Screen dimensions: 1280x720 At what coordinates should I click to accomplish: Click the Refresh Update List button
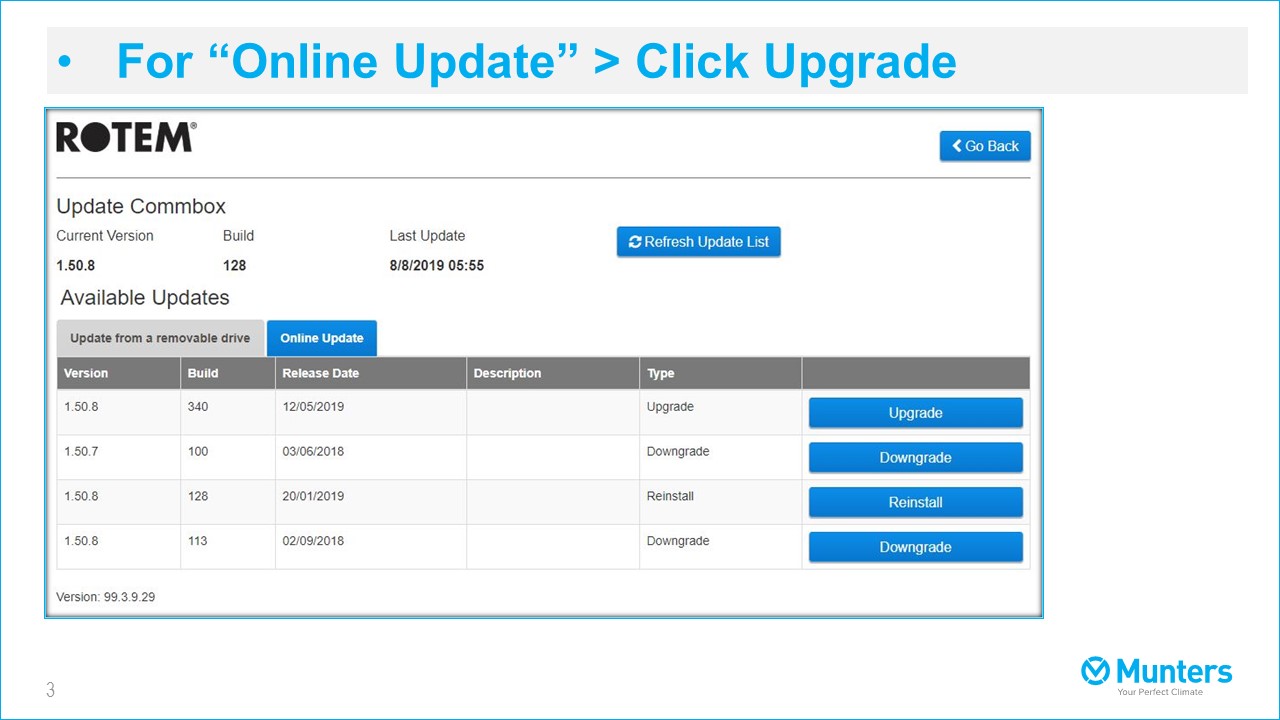point(698,241)
